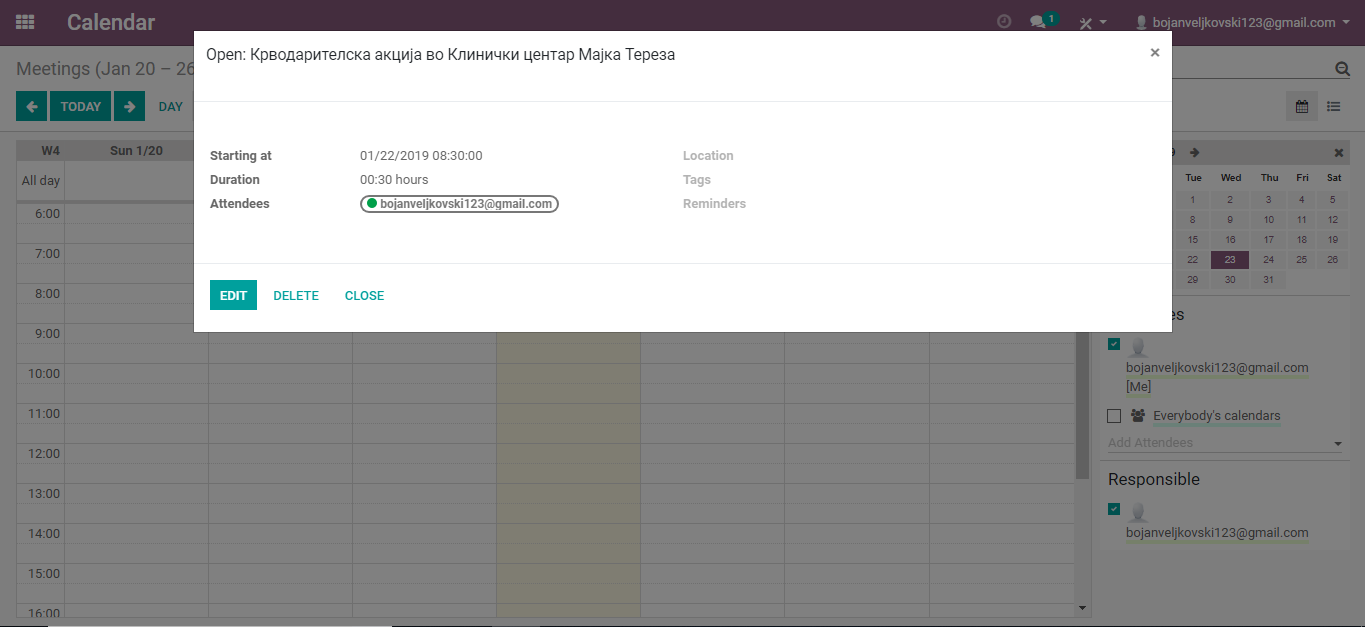
Task: Switch to calendar view icon
Action: coord(1302,106)
